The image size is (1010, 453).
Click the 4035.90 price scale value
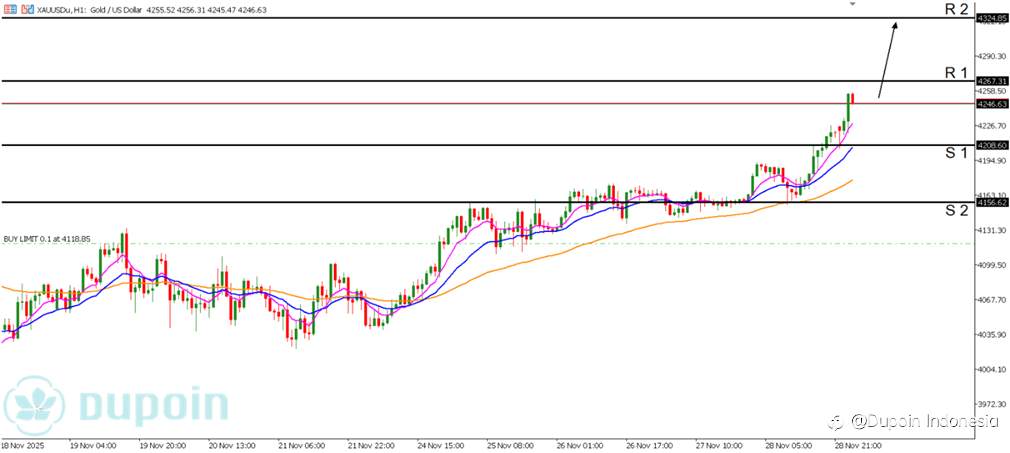[992, 334]
